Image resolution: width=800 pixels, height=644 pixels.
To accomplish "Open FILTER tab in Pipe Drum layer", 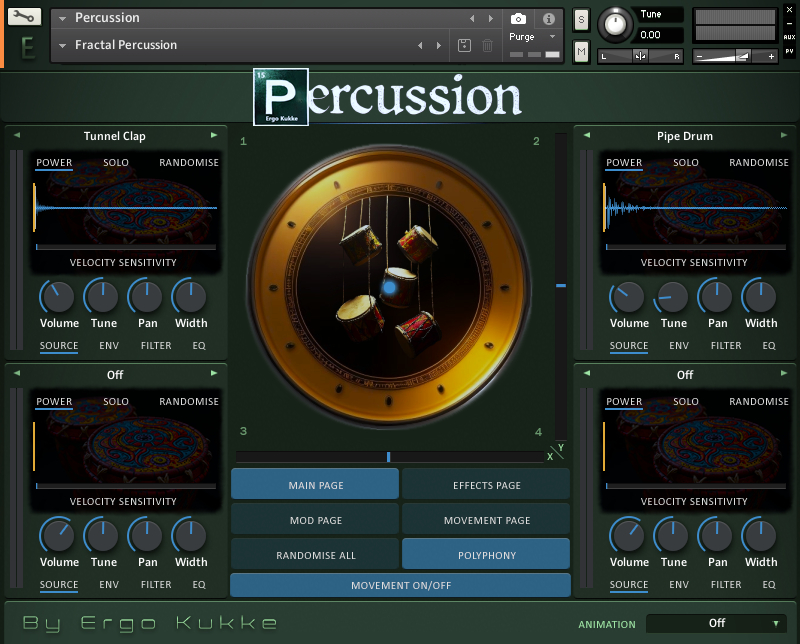I will [x=726, y=346].
